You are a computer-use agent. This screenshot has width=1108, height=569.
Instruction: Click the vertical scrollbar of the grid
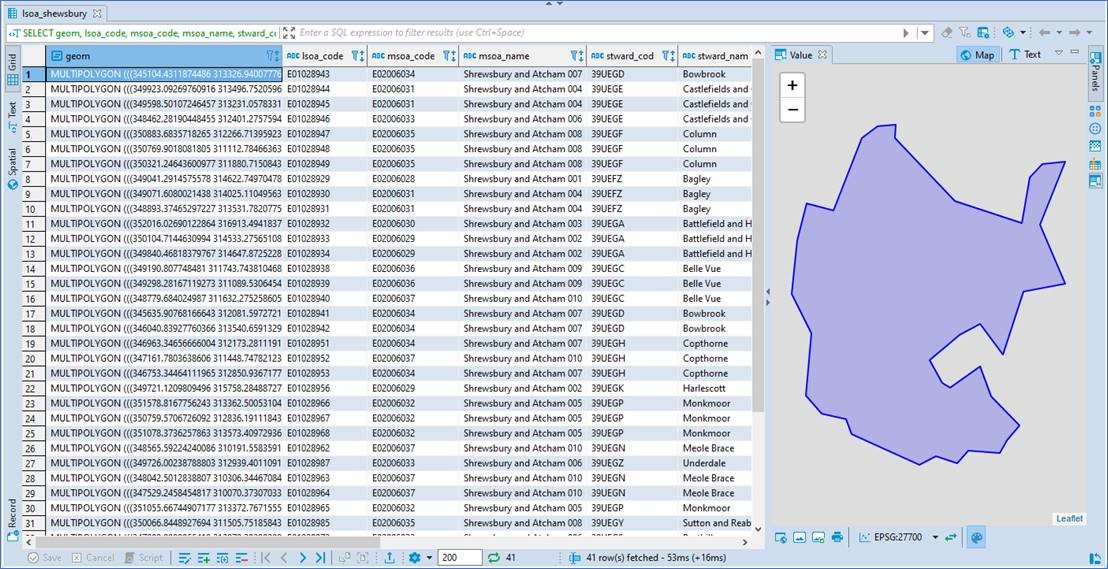pyautogui.click(x=759, y=233)
